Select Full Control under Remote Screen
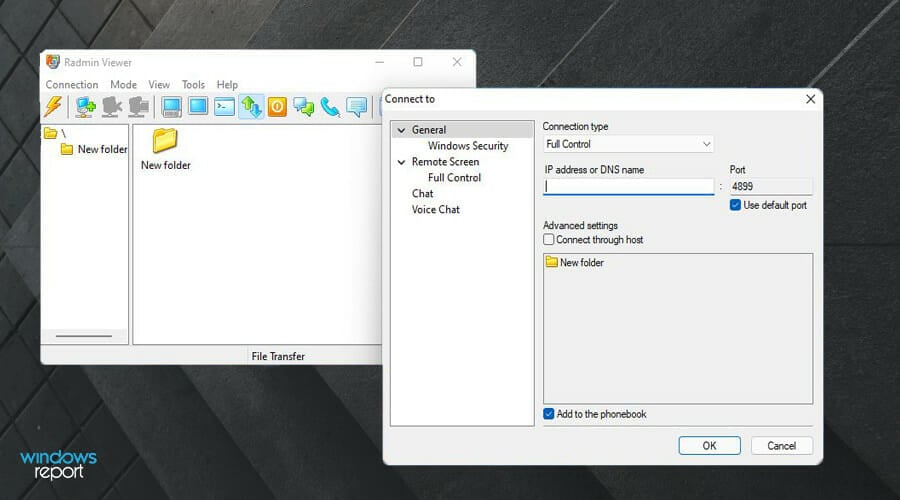 tap(455, 178)
